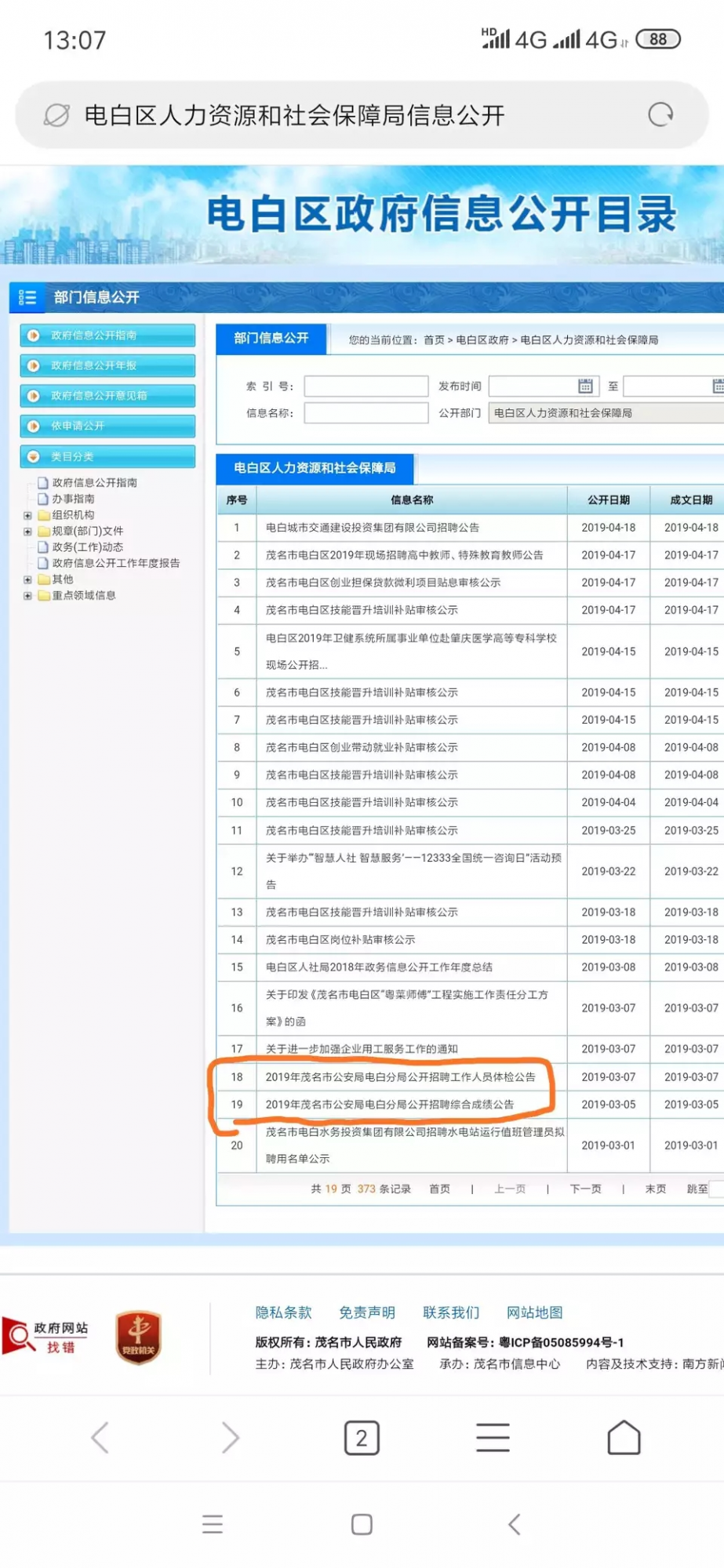Open 关于进一步加强企业用工服务工作的通知
Image resolution: width=724 pixels, height=1568 pixels.
362,1049
